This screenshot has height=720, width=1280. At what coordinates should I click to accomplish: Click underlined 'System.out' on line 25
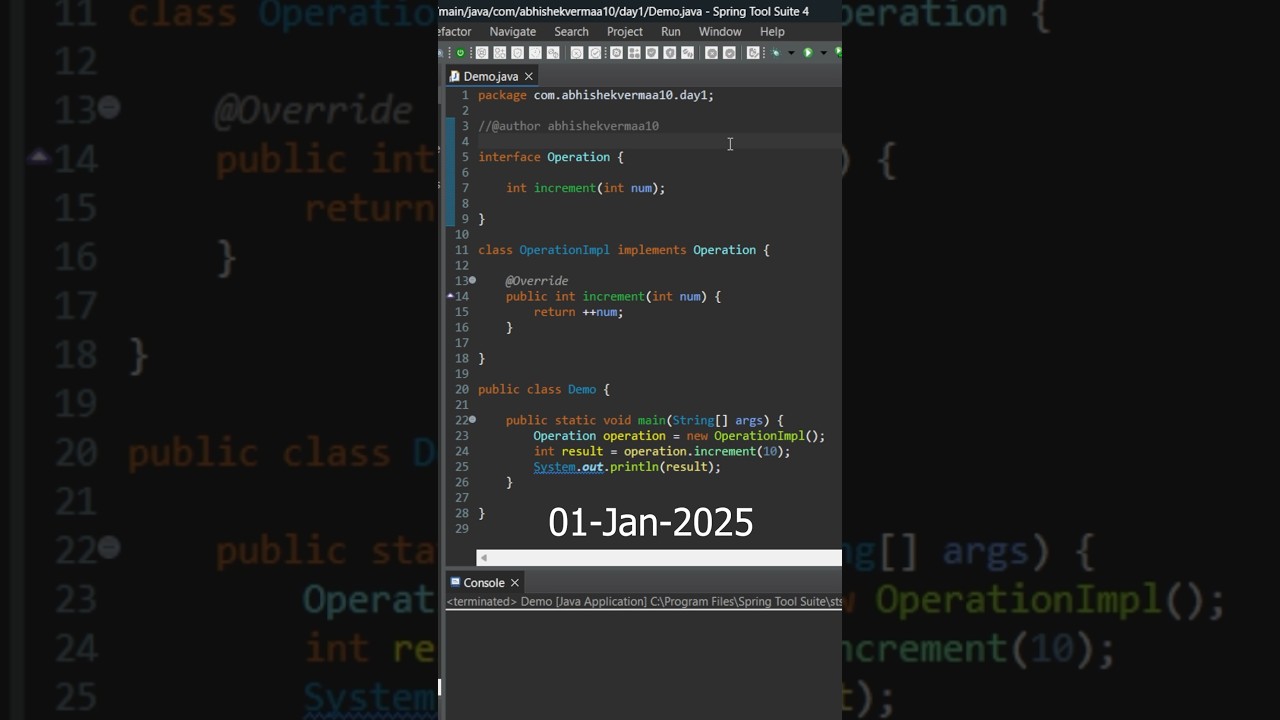pos(568,467)
